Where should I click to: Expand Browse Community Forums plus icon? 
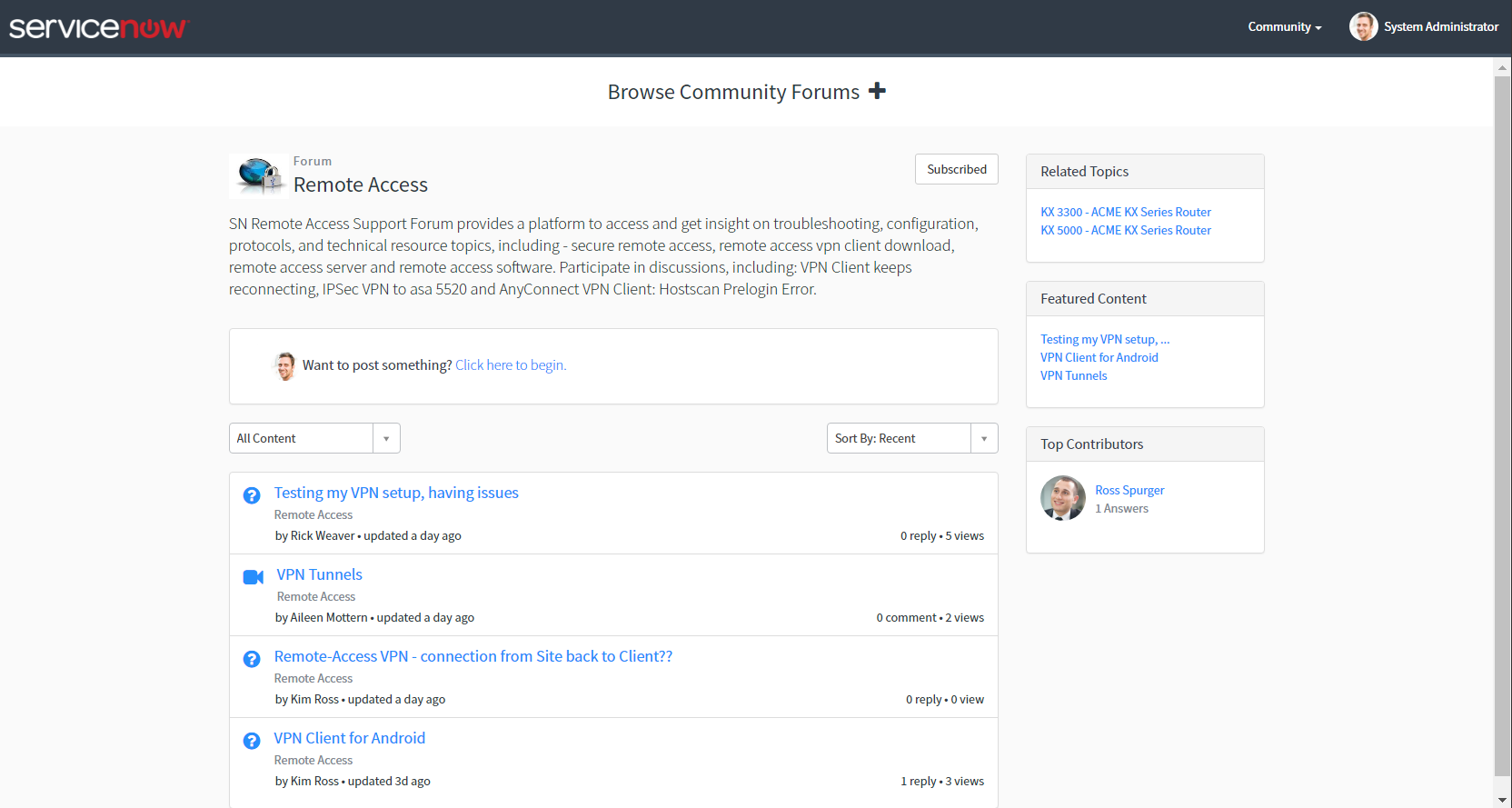click(x=877, y=91)
